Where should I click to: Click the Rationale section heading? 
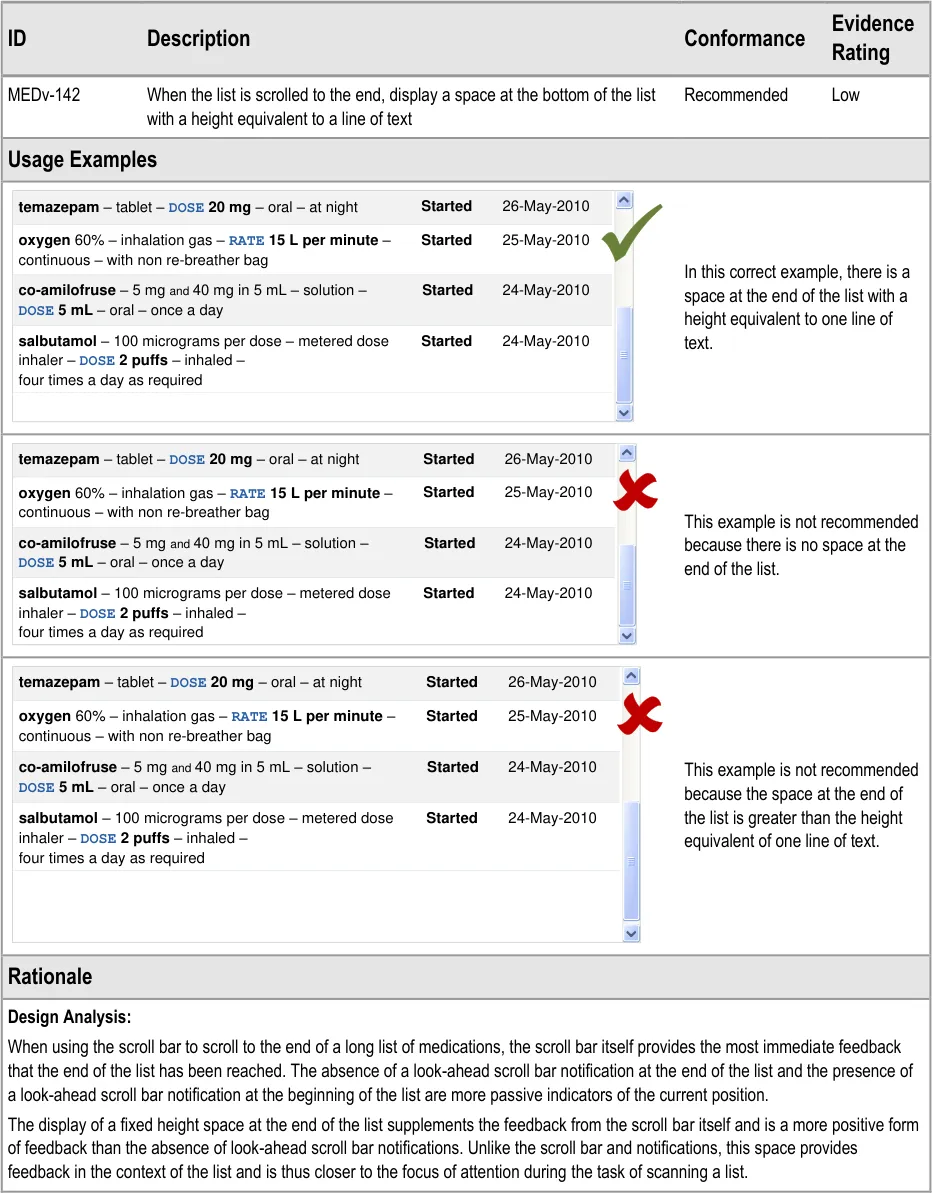(x=50, y=977)
